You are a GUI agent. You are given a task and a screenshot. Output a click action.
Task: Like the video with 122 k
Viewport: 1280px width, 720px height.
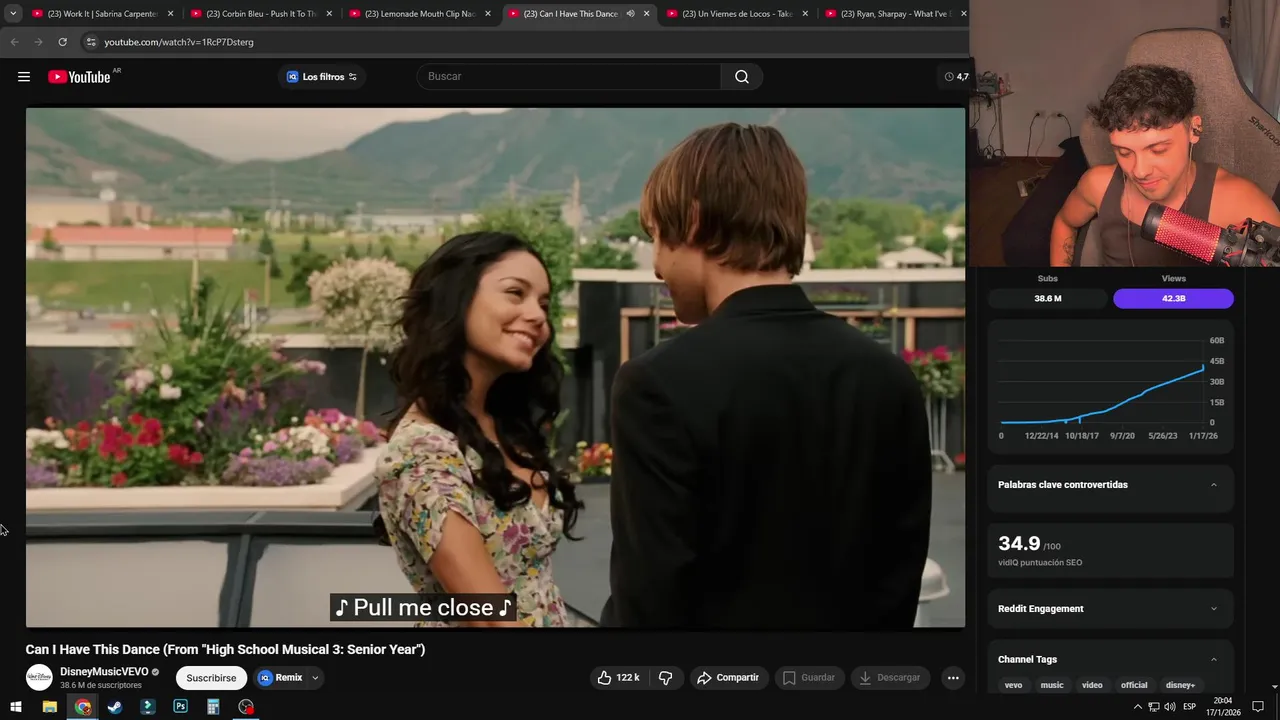[619, 678]
